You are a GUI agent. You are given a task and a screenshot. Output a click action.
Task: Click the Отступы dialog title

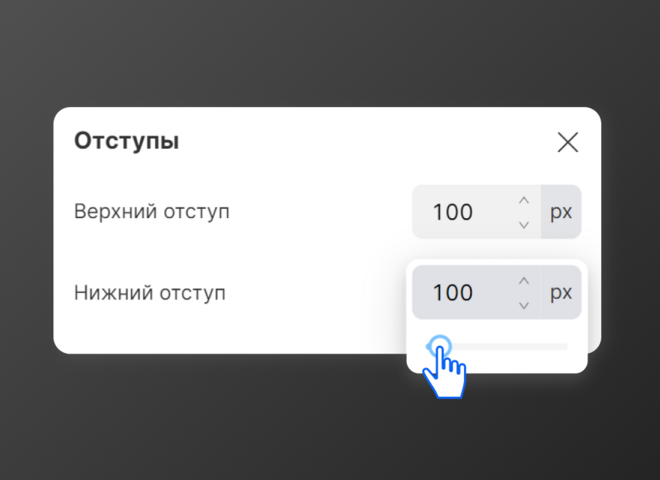coord(127,141)
